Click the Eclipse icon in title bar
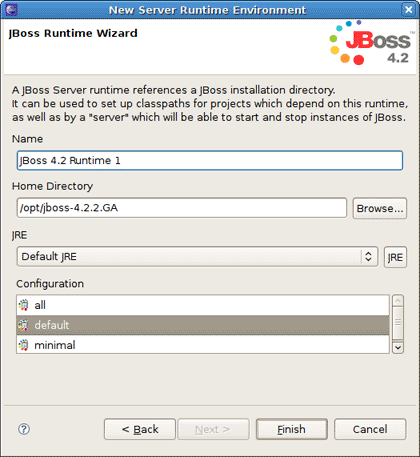The width and height of the screenshot is (420, 457). coord(11,9)
